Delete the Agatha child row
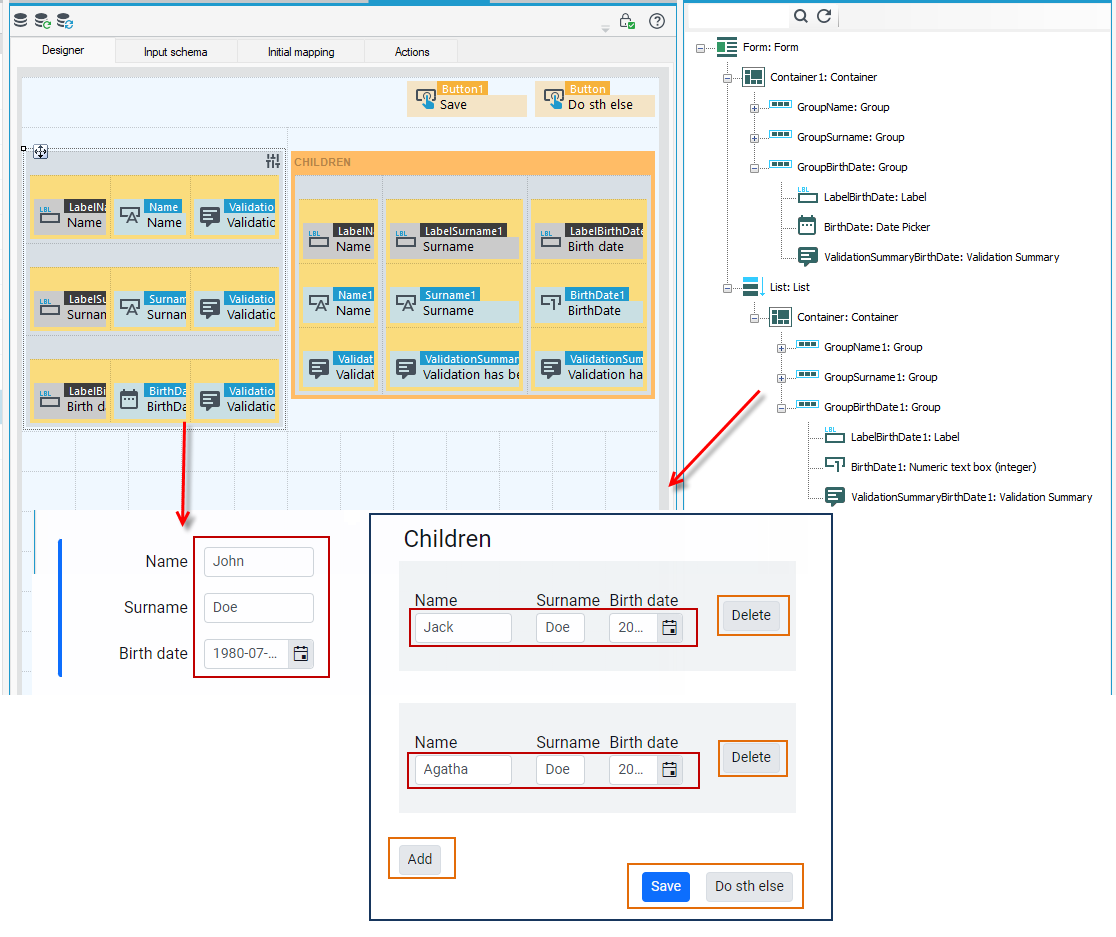The width and height of the screenshot is (1116, 937). [751, 757]
